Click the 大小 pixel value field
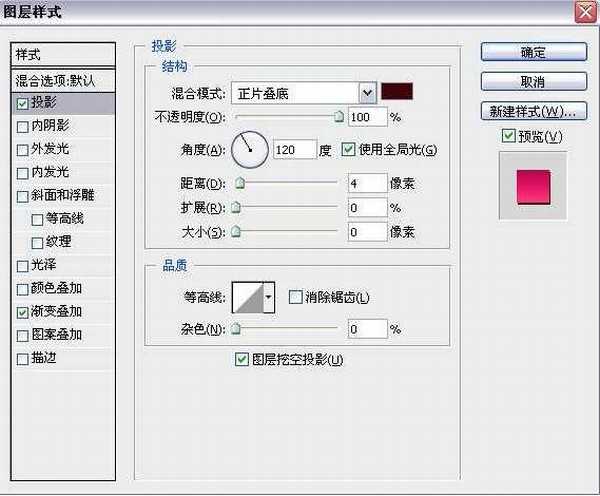This screenshot has height=496, width=600. coord(367,232)
